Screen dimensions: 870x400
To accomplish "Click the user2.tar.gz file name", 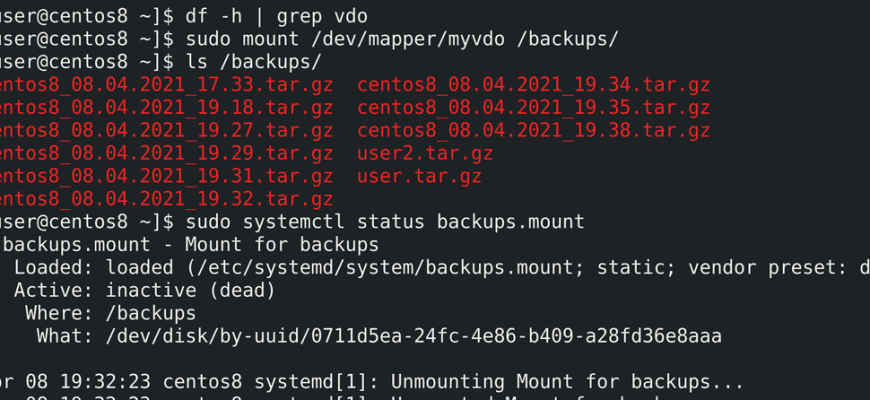I will (x=425, y=153).
